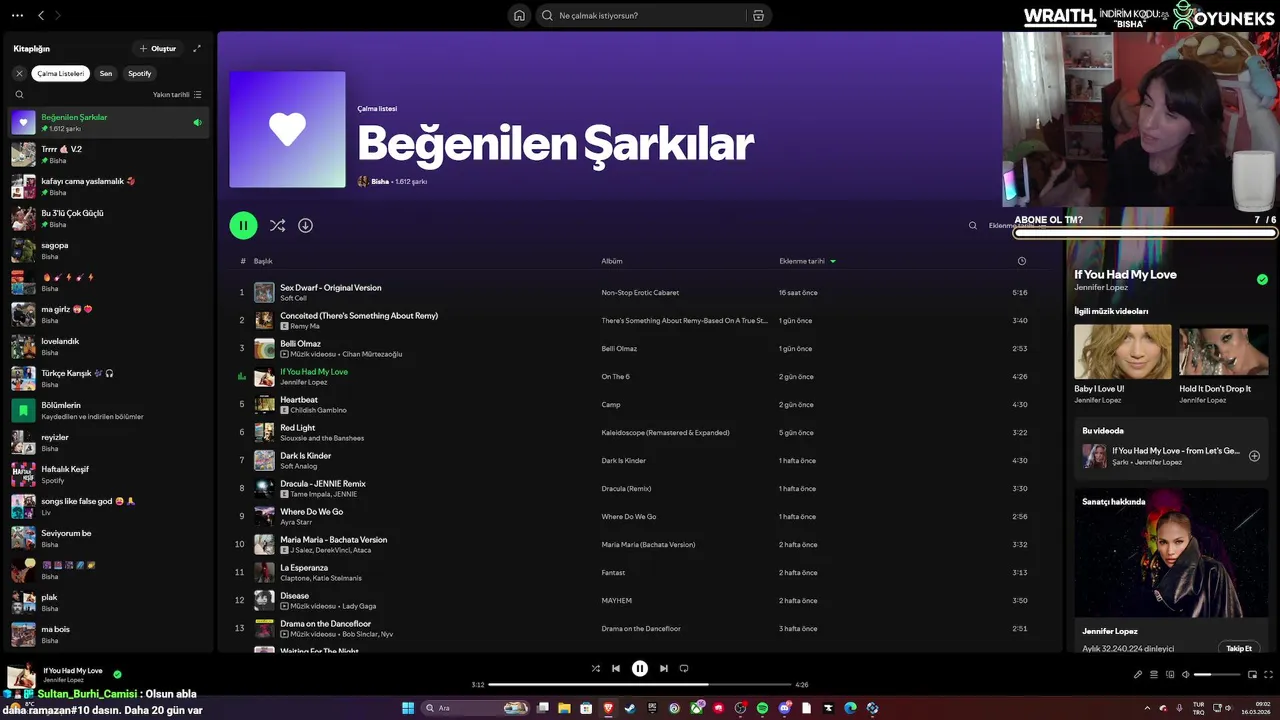Open the three-dot app menu
The width and height of the screenshot is (1280, 720).
tap(17, 15)
